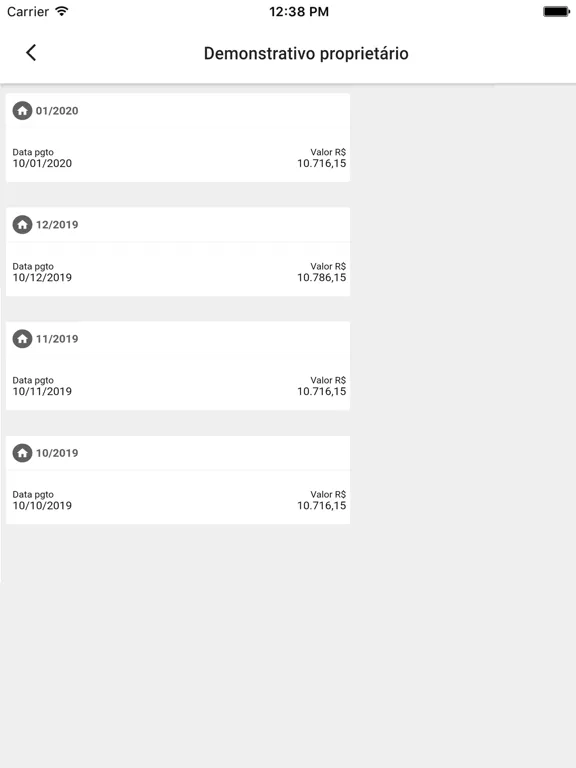Select the payment date 10/01/2020
Viewport: 576px width, 768px height.
click(x=42, y=164)
